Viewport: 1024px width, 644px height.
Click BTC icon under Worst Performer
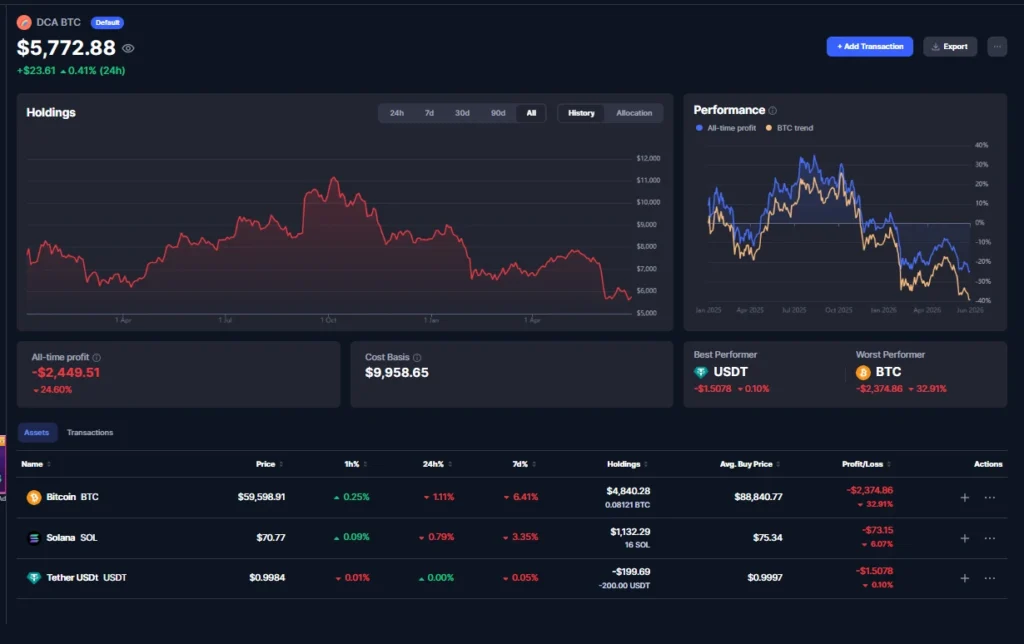point(863,372)
